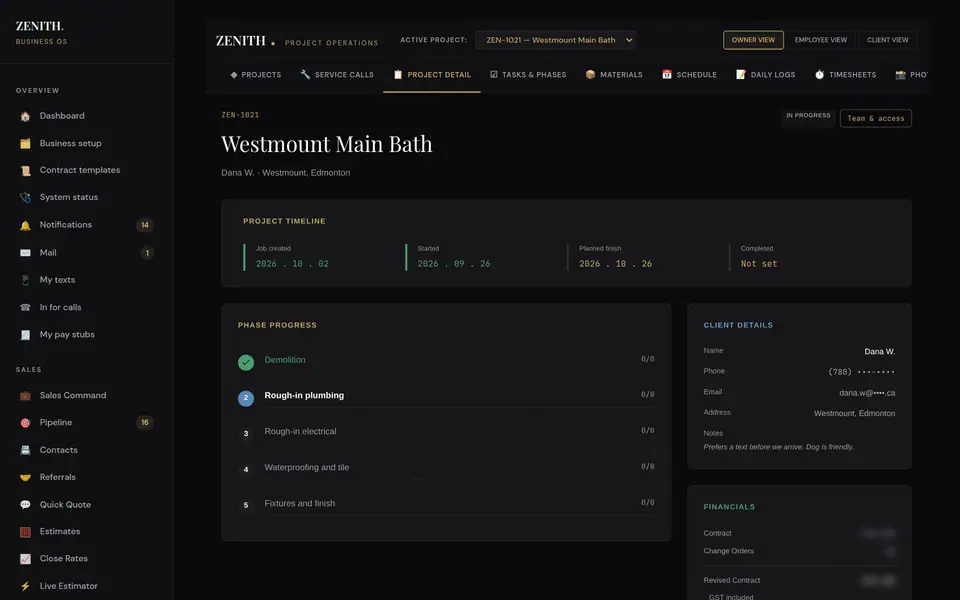Click the Contacts icon in sidebar
The height and width of the screenshot is (600, 960).
(25, 451)
